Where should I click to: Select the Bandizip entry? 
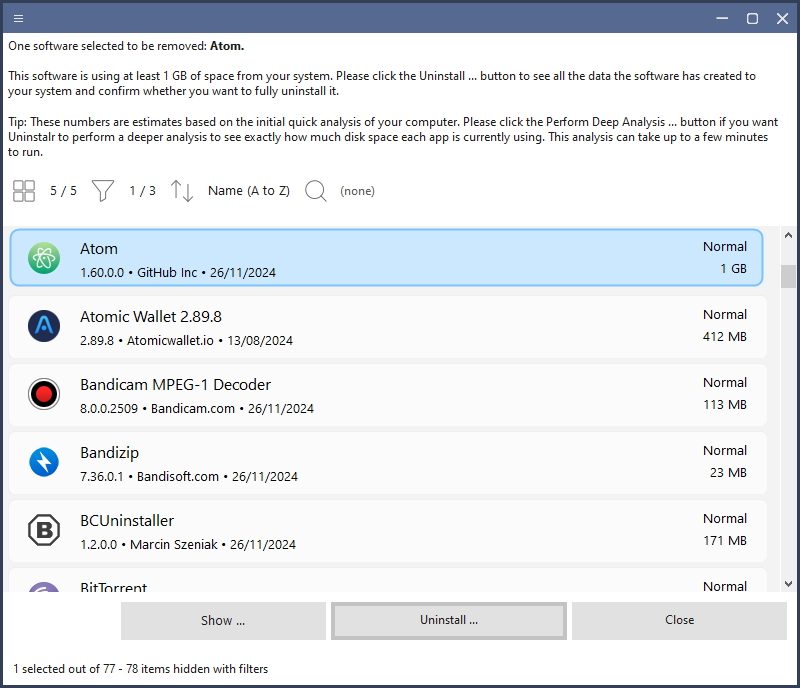click(388, 462)
